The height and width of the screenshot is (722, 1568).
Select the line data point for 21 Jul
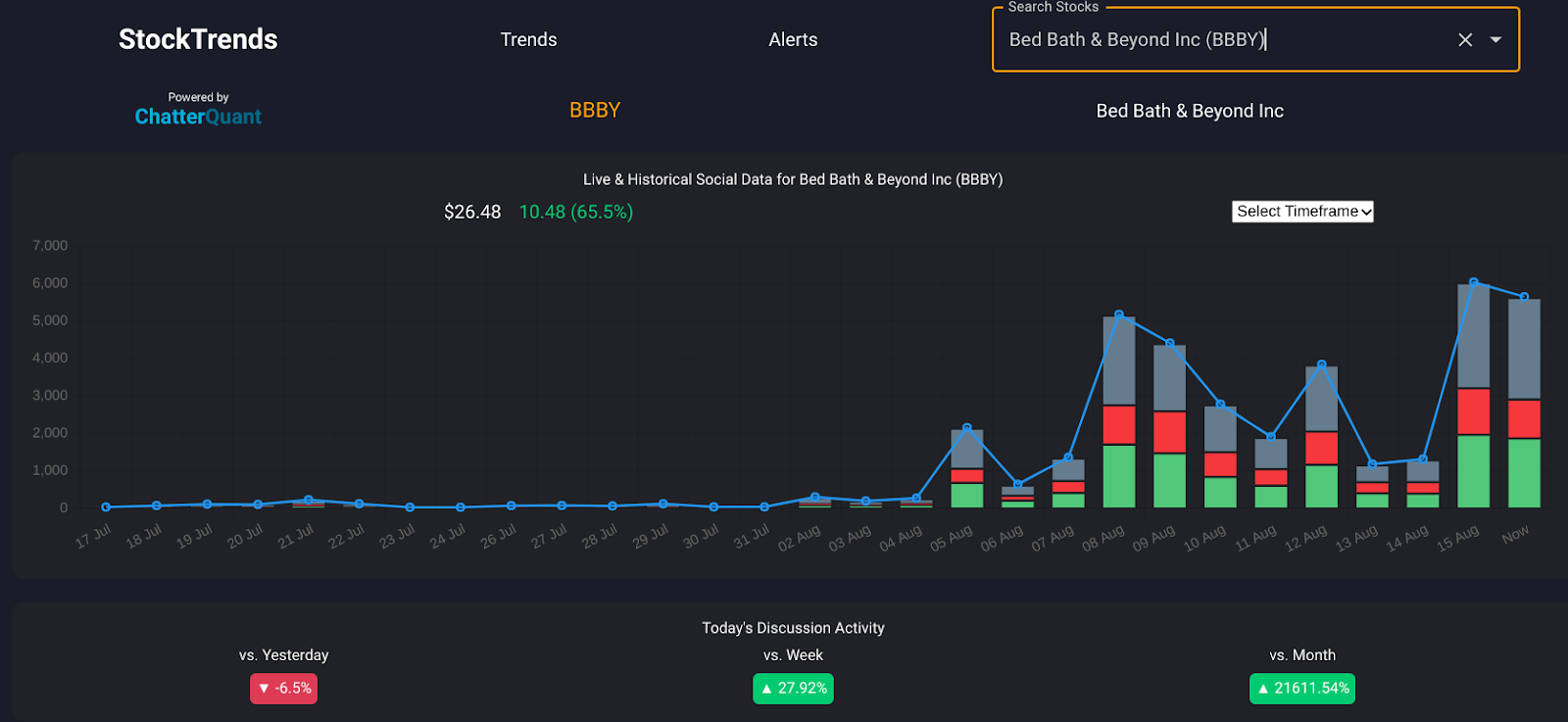309,500
